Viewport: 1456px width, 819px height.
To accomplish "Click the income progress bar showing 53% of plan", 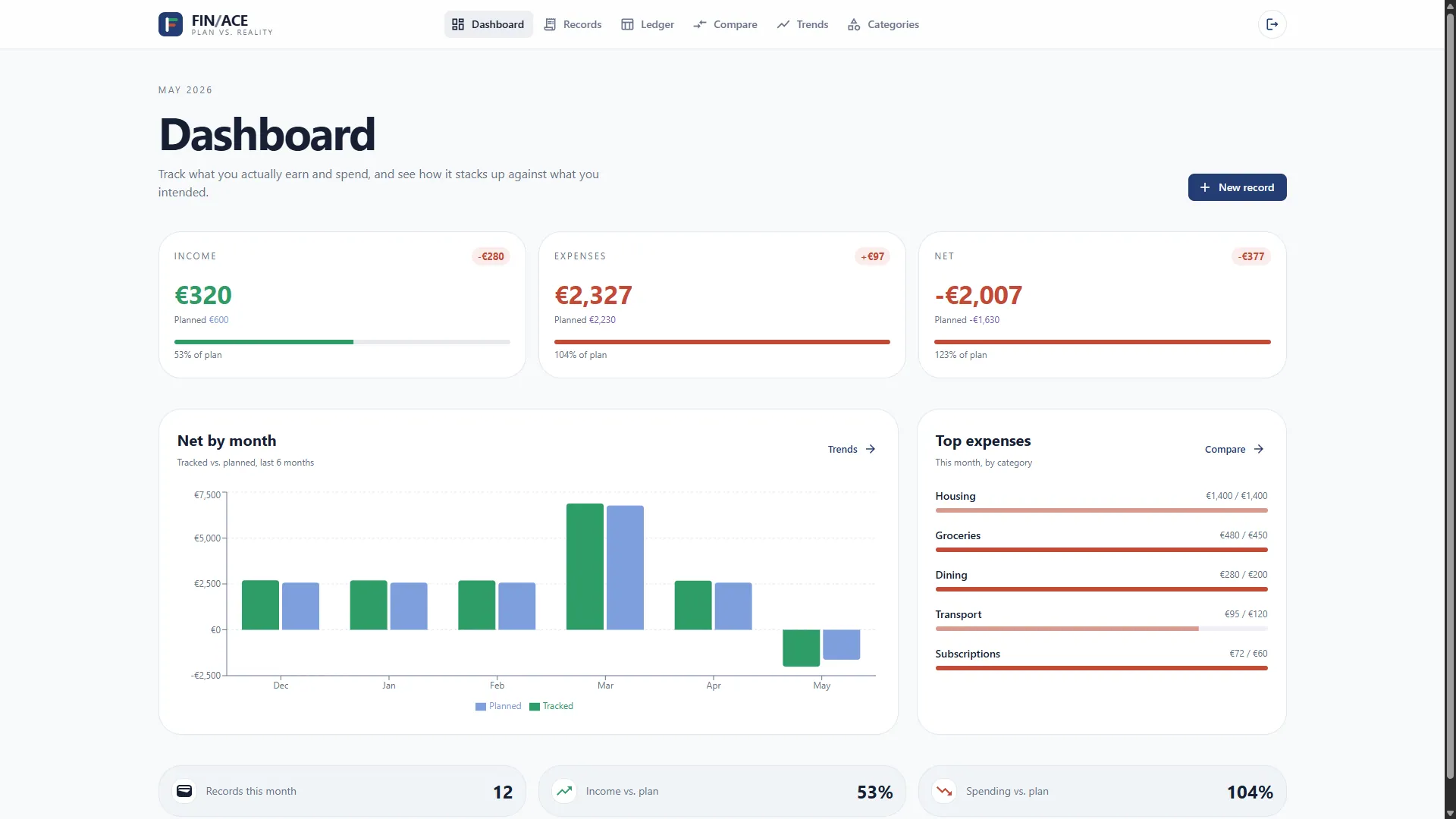I will (x=342, y=342).
